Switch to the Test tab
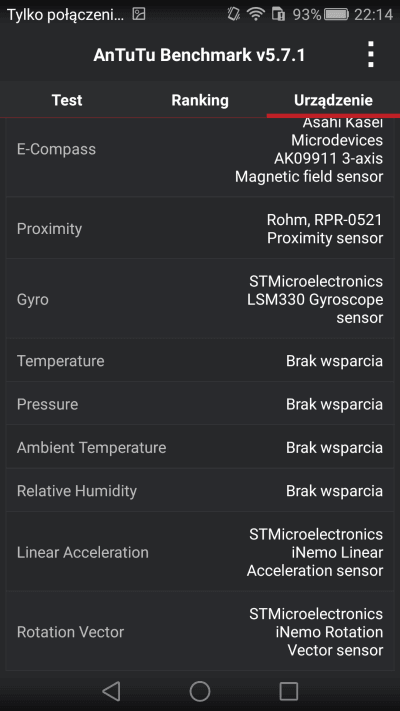This screenshot has width=400, height=711. tap(67, 100)
